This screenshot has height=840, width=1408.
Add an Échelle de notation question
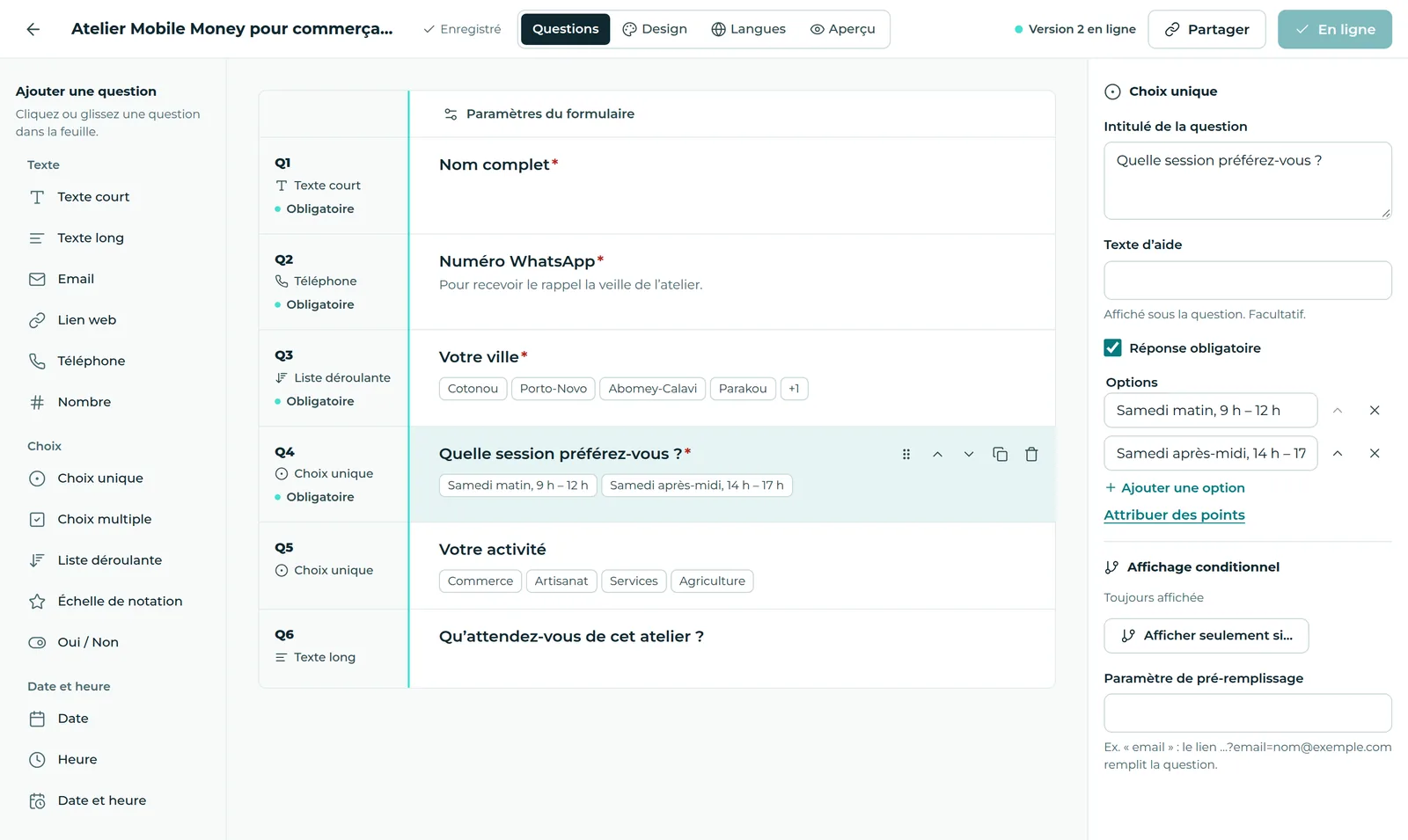[113, 602]
